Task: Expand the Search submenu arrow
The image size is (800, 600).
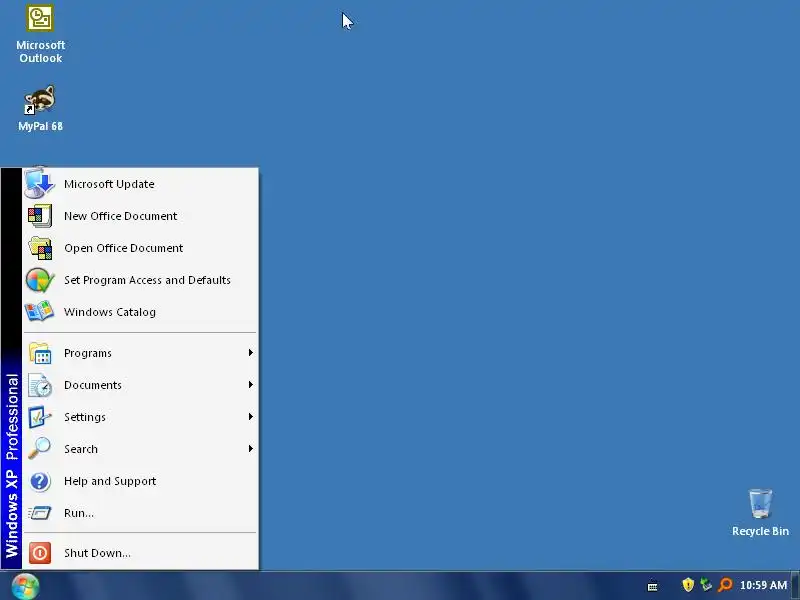Action: (x=251, y=448)
